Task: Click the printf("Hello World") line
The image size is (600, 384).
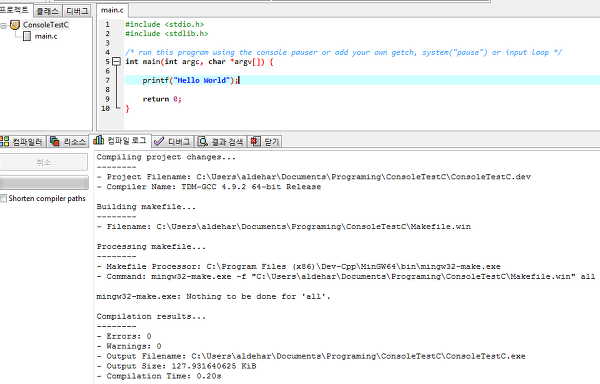Action: tap(190, 80)
